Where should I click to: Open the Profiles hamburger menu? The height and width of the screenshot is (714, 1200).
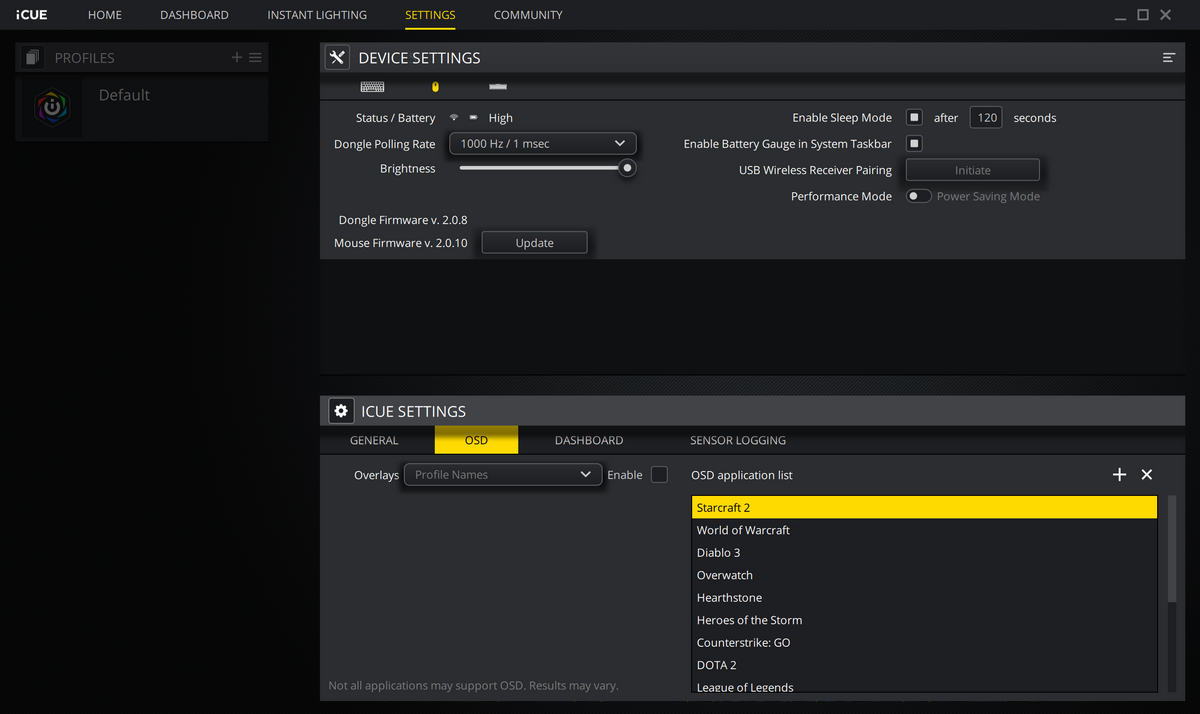pos(256,58)
